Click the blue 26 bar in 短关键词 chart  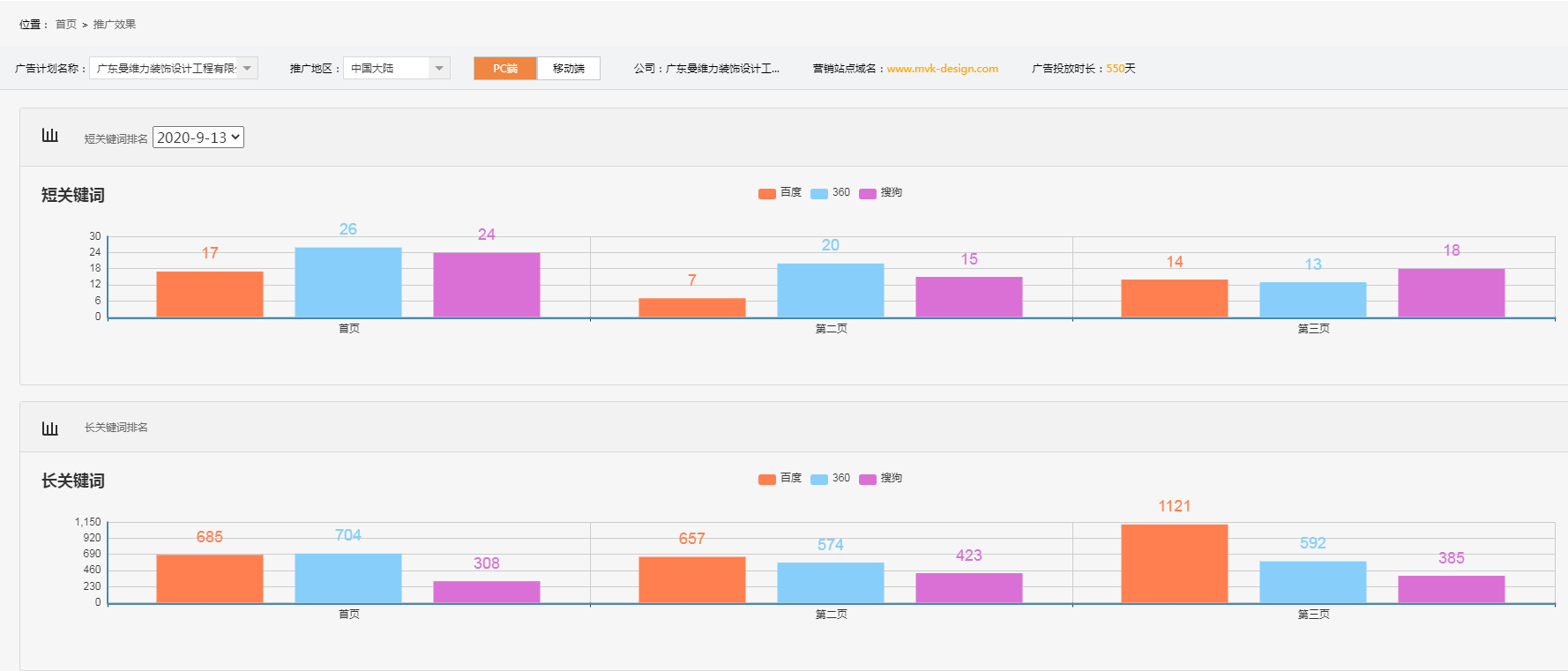click(348, 282)
